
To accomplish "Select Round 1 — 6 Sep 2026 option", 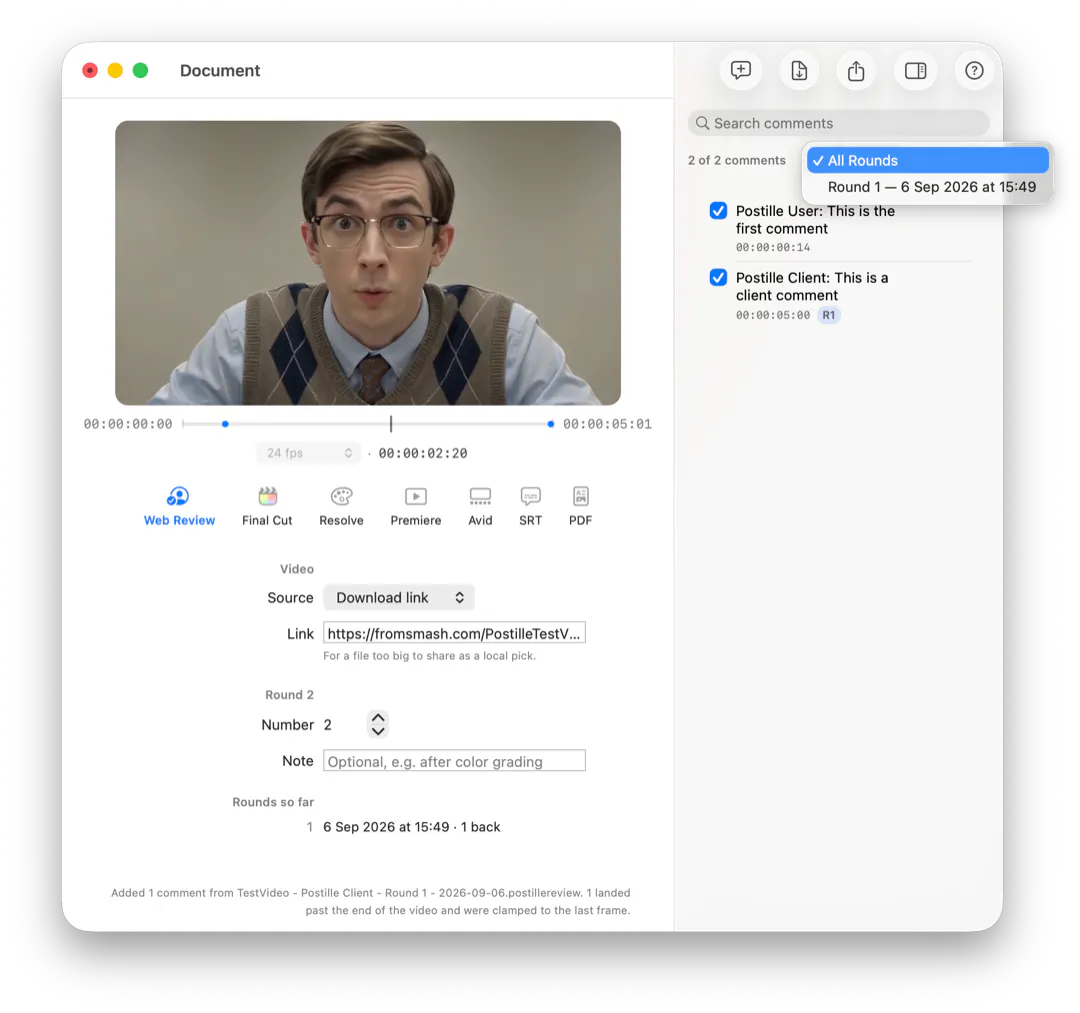I will tap(928, 187).
